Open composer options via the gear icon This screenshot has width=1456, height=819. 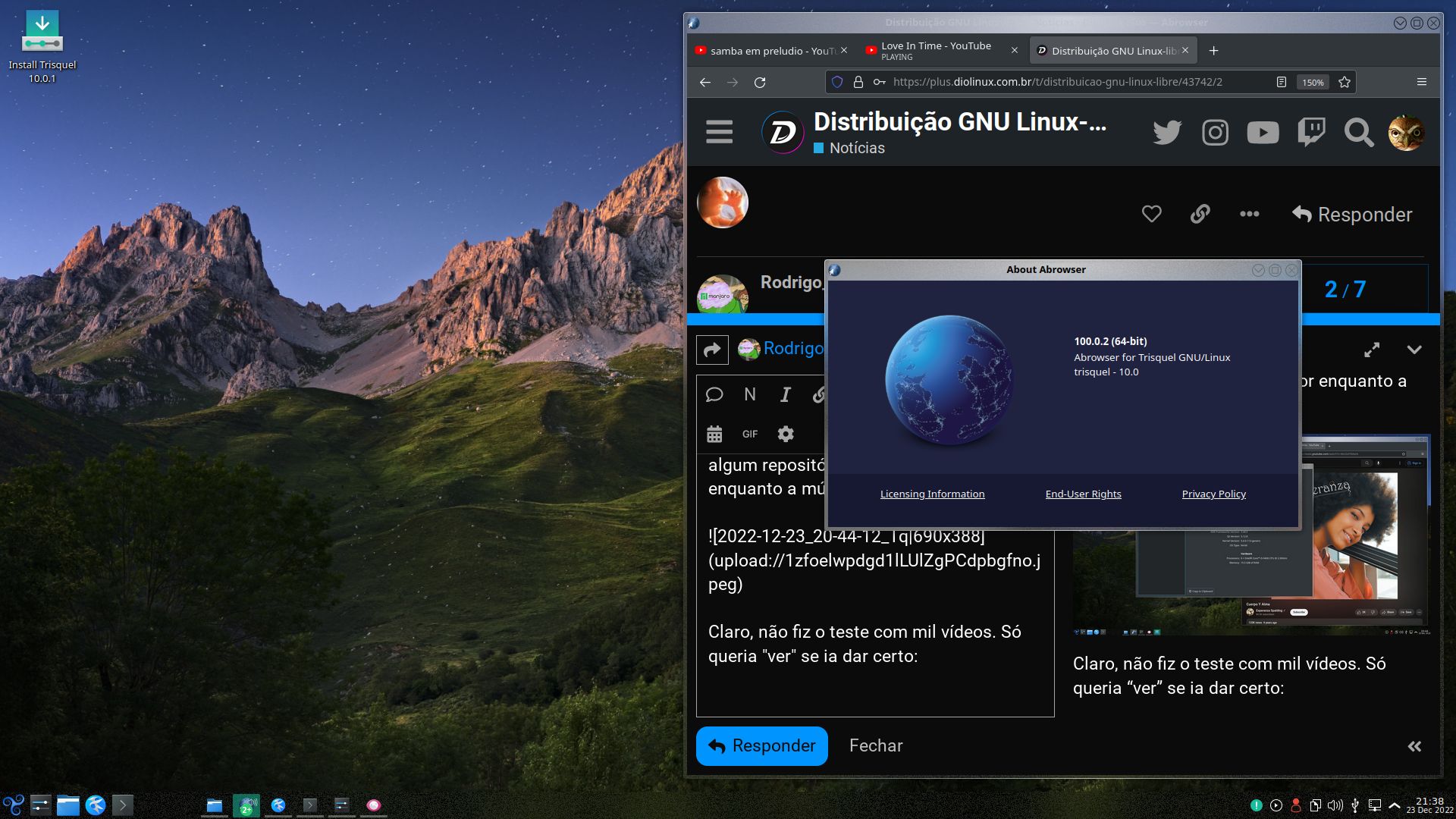[785, 434]
